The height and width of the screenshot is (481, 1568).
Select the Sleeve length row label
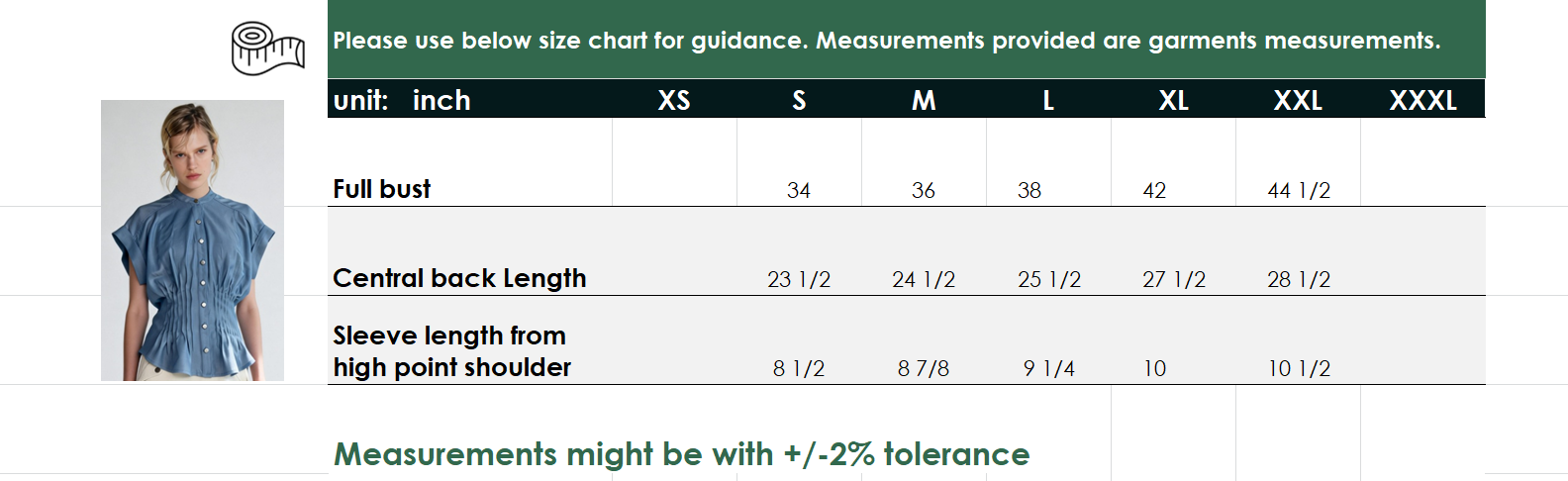(x=451, y=351)
